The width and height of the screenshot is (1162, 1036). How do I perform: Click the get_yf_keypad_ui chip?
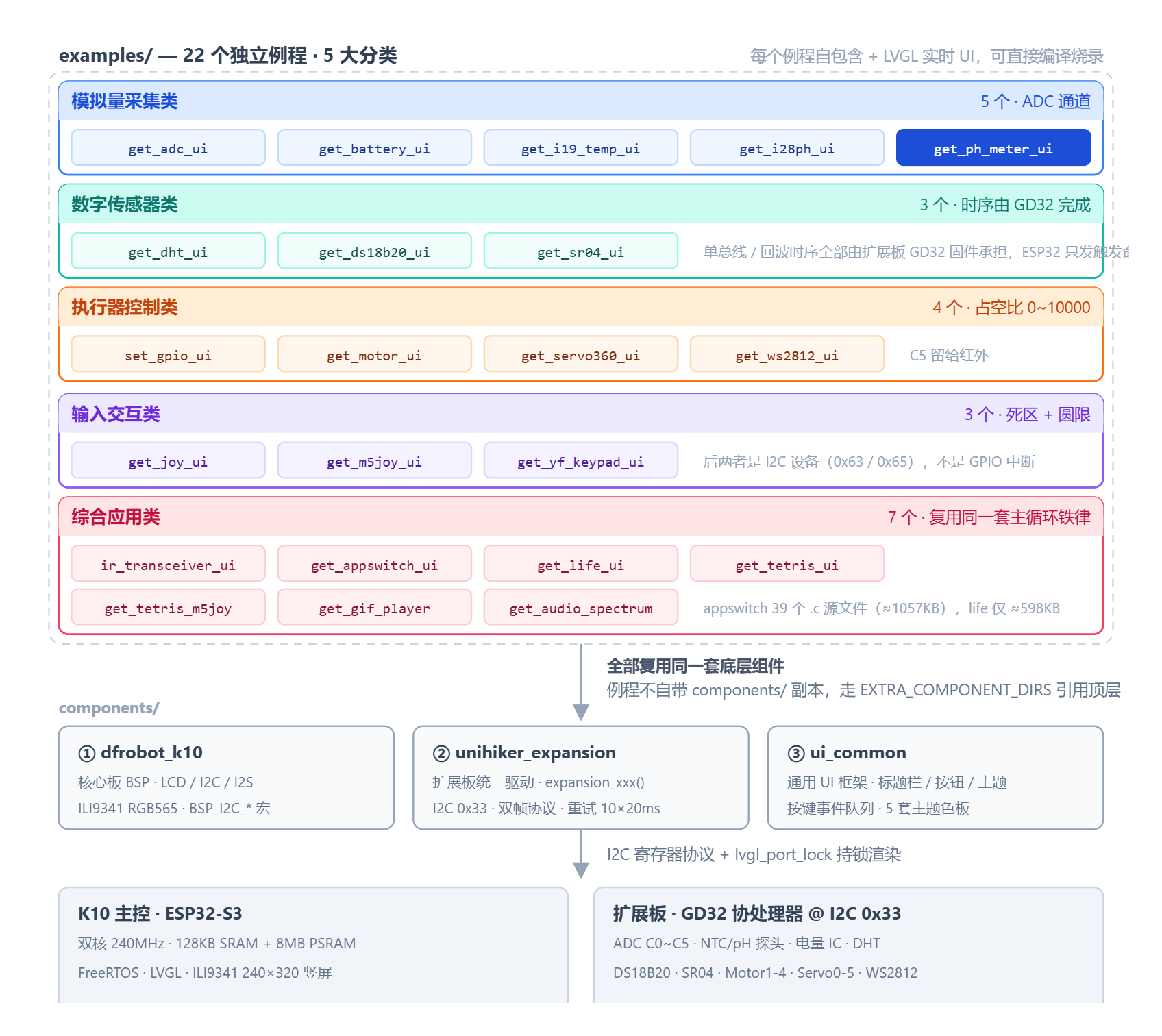coord(580,461)
